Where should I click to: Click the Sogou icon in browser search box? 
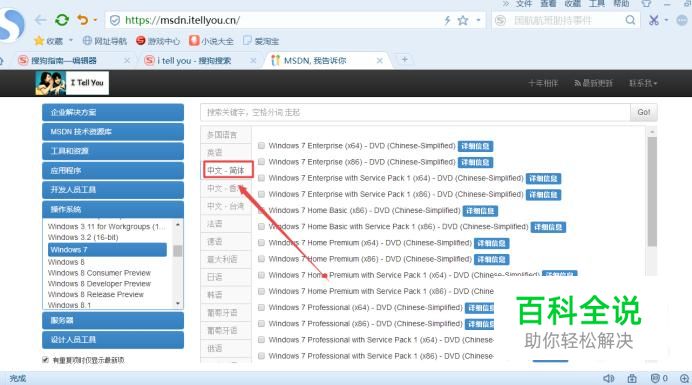(500, 20)
